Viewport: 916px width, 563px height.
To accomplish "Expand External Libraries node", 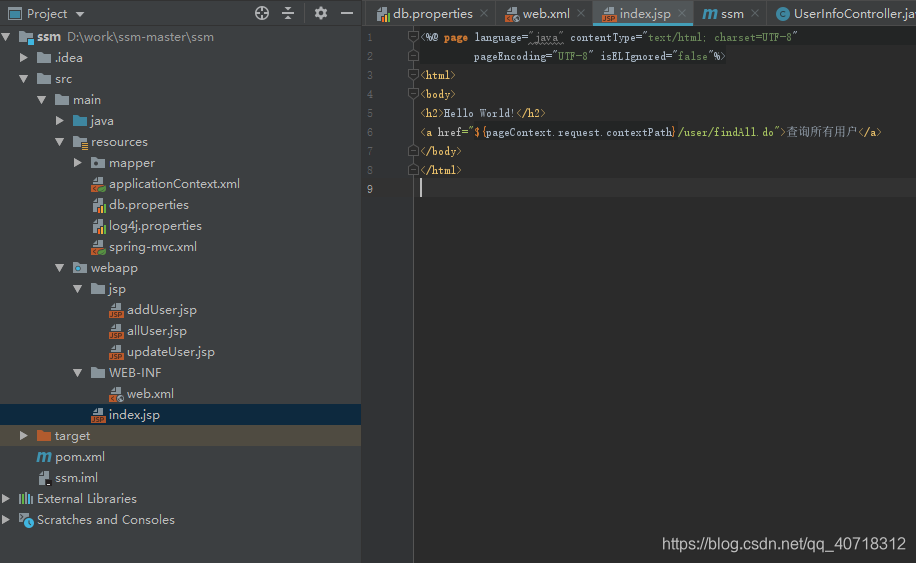I will tap(6, 498).
